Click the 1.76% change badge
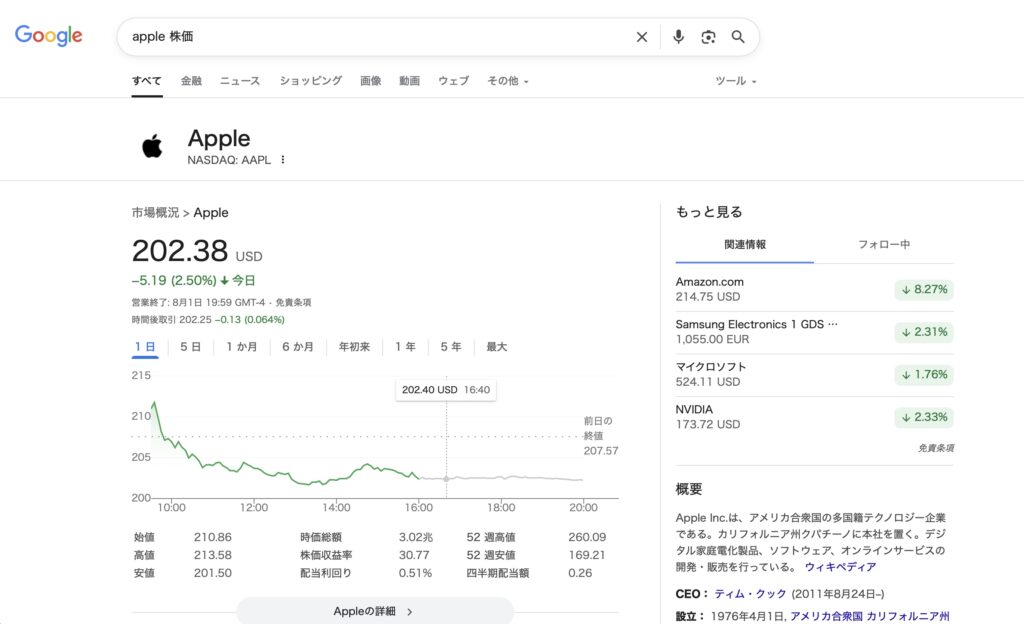Viewport: 1024px width, 624px height. (x=924, y=374)
